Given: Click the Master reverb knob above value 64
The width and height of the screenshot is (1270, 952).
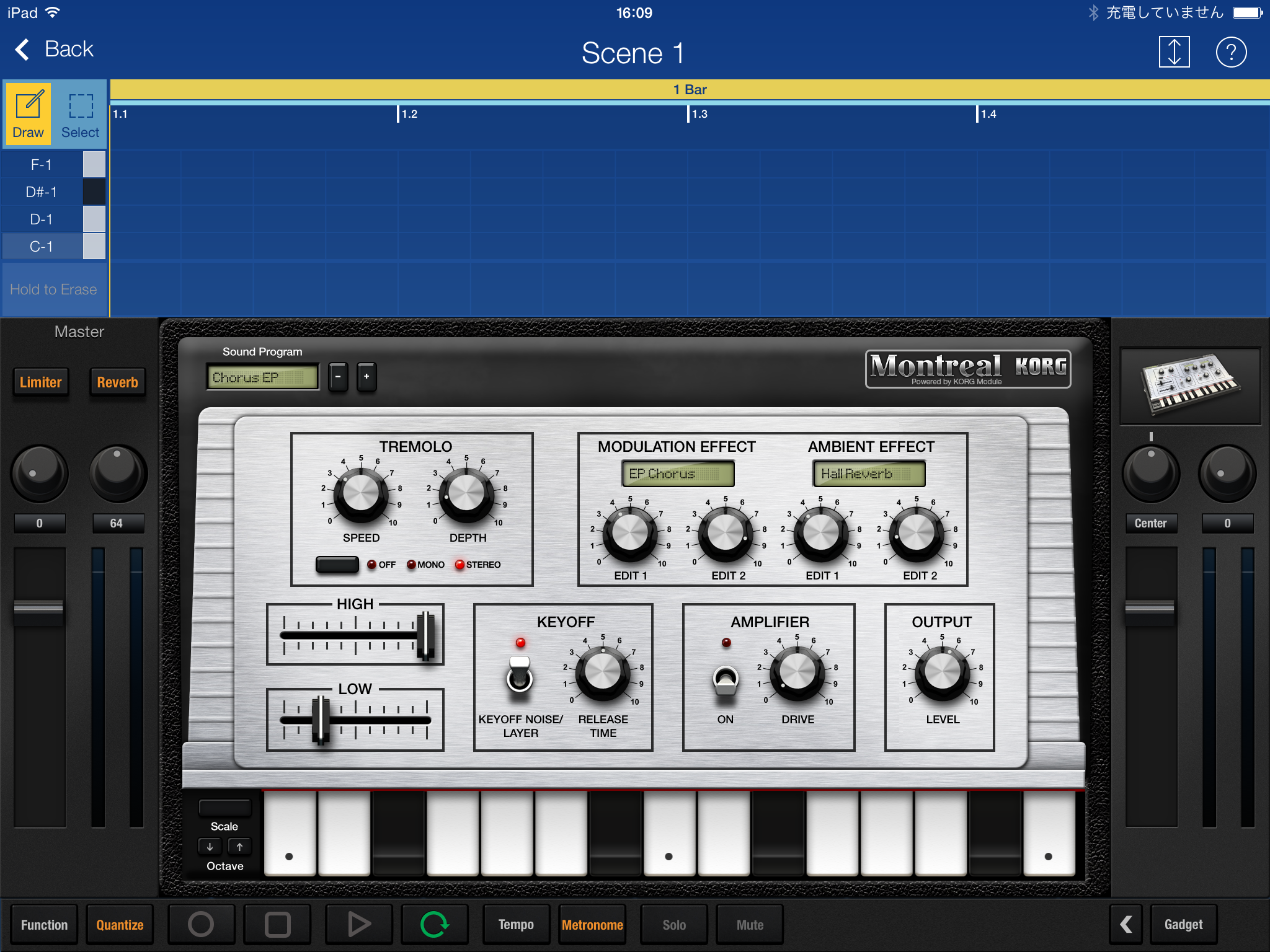Looking at the screenshot, I should (118, 473).
